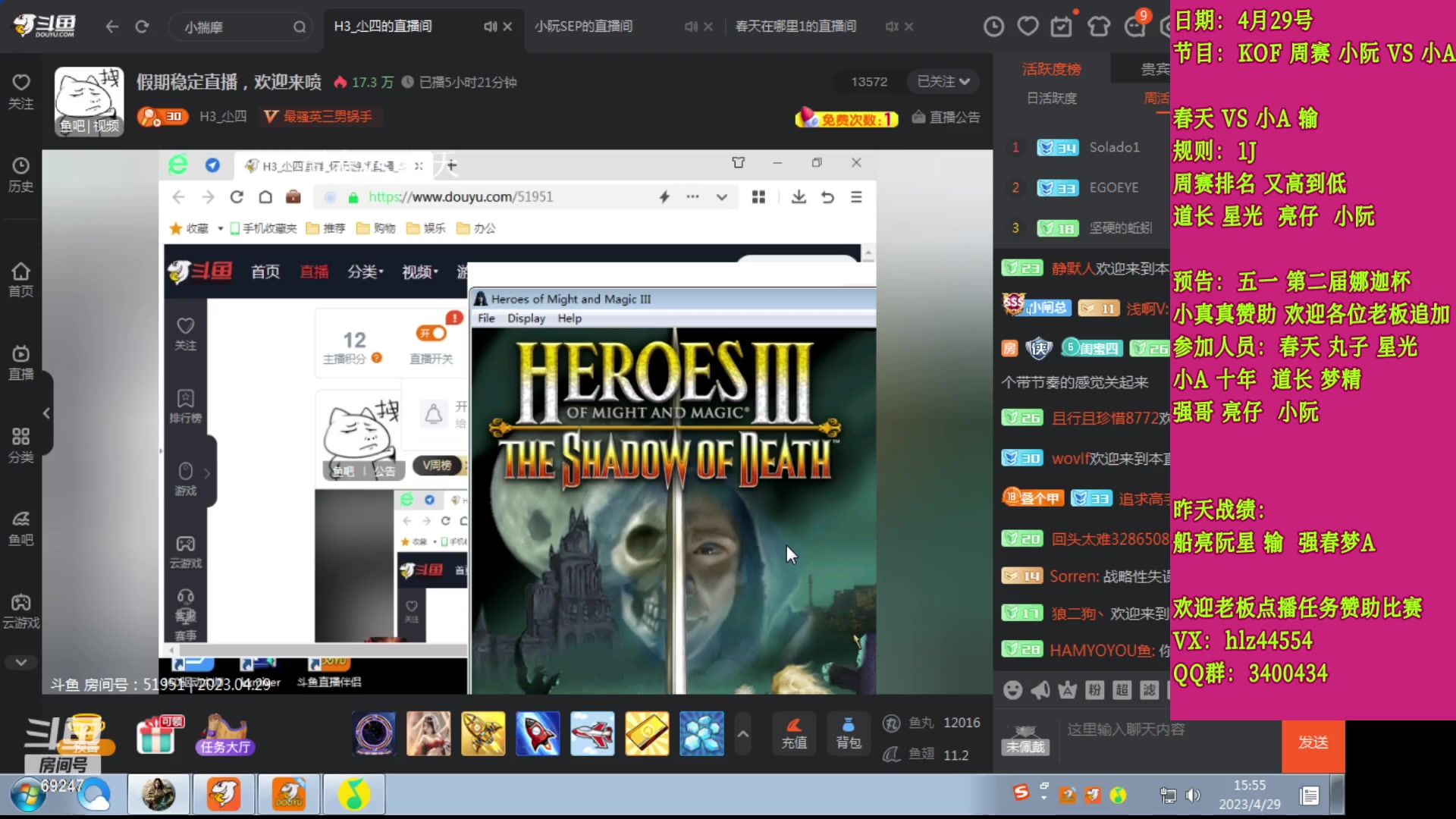Click 充值 recharge icon
1456x819 pixels.
(794, 733)
